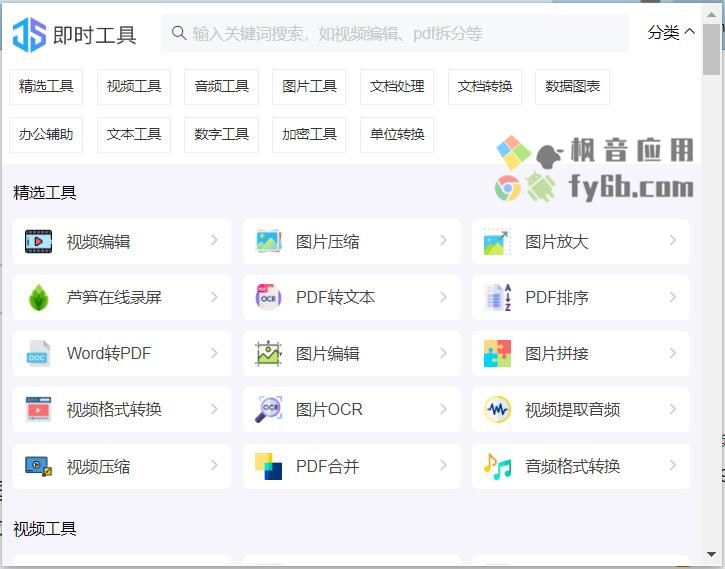Focus the keyword search input field

[x=395, y=33]
